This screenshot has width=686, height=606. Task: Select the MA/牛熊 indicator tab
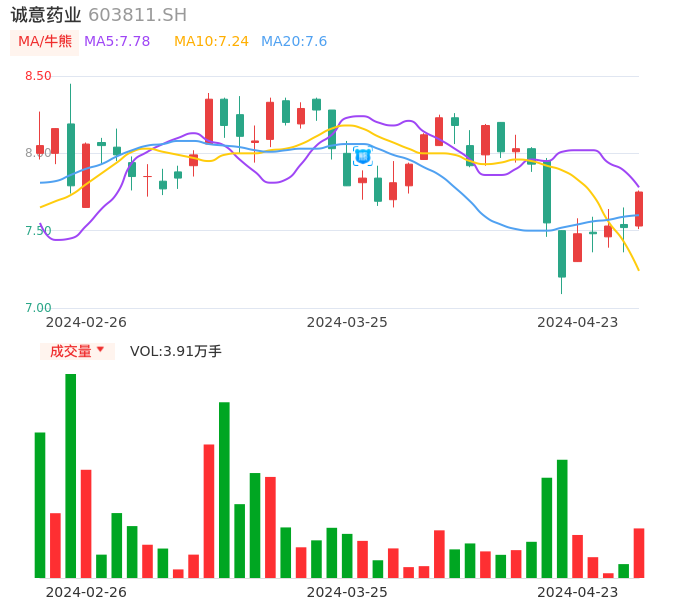click(45, 42)
